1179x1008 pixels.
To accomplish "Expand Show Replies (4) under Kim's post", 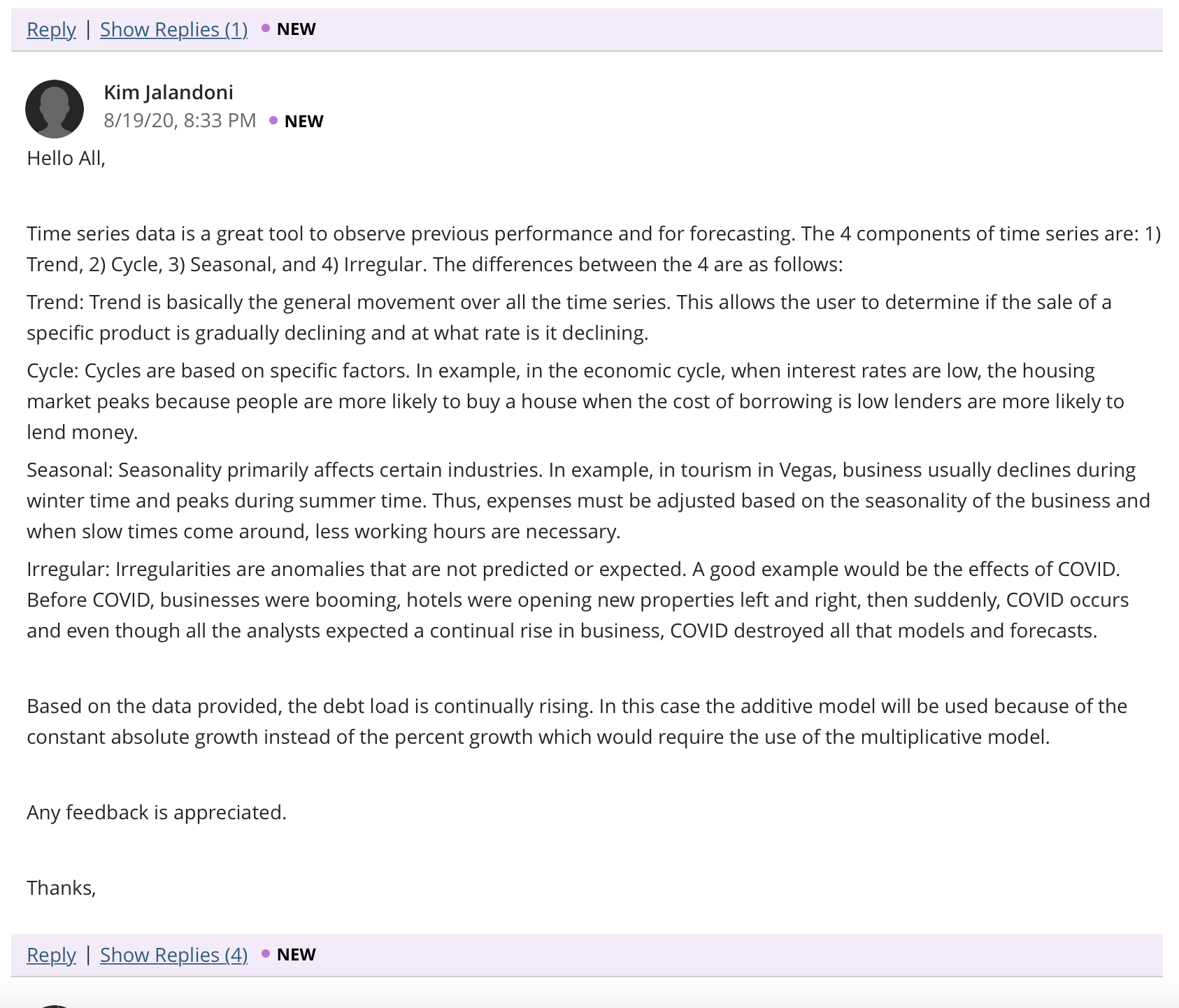I will tap(173, 955).
